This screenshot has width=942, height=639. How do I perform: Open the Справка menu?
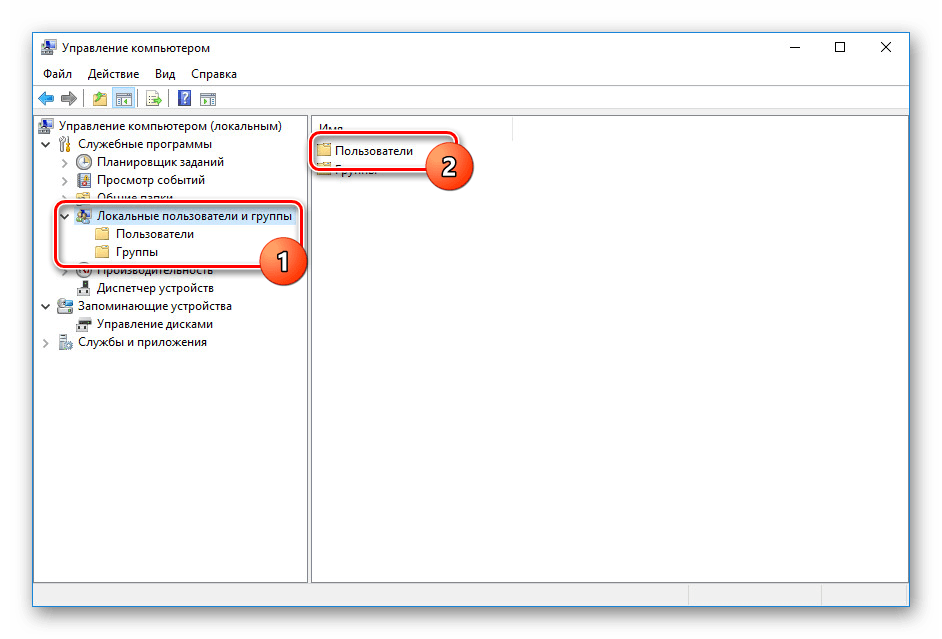tap(214, 74)
